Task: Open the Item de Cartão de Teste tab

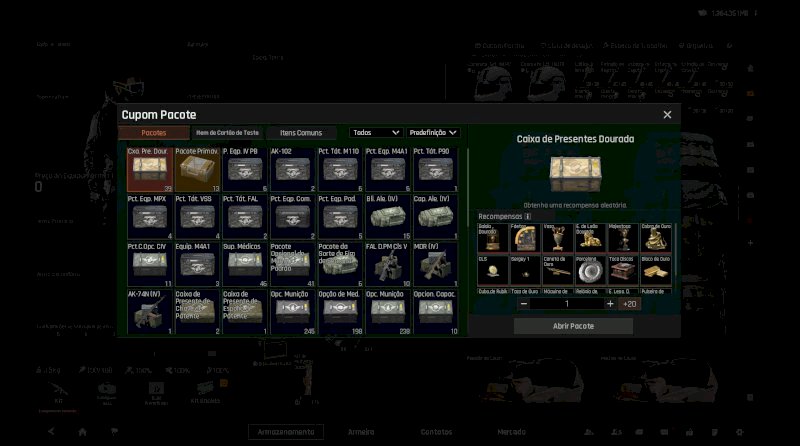Action: [x=227, y=132]
